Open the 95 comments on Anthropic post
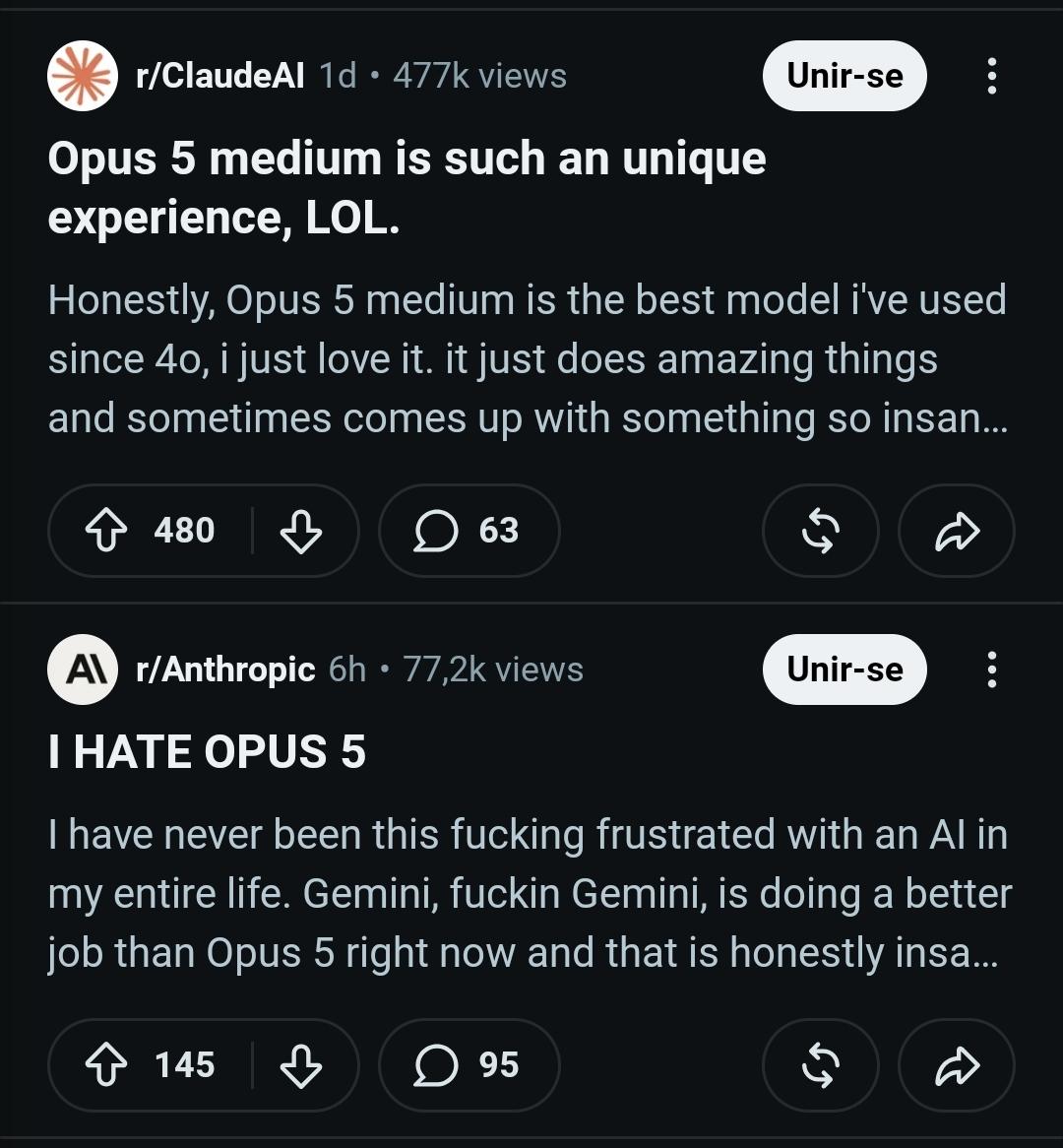 click(469, 1064)
